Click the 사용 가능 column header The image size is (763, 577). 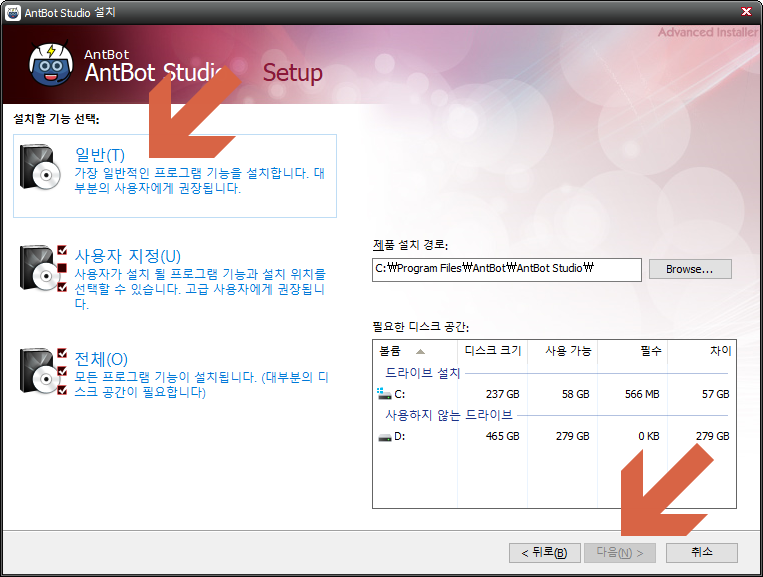coord(563,351)
